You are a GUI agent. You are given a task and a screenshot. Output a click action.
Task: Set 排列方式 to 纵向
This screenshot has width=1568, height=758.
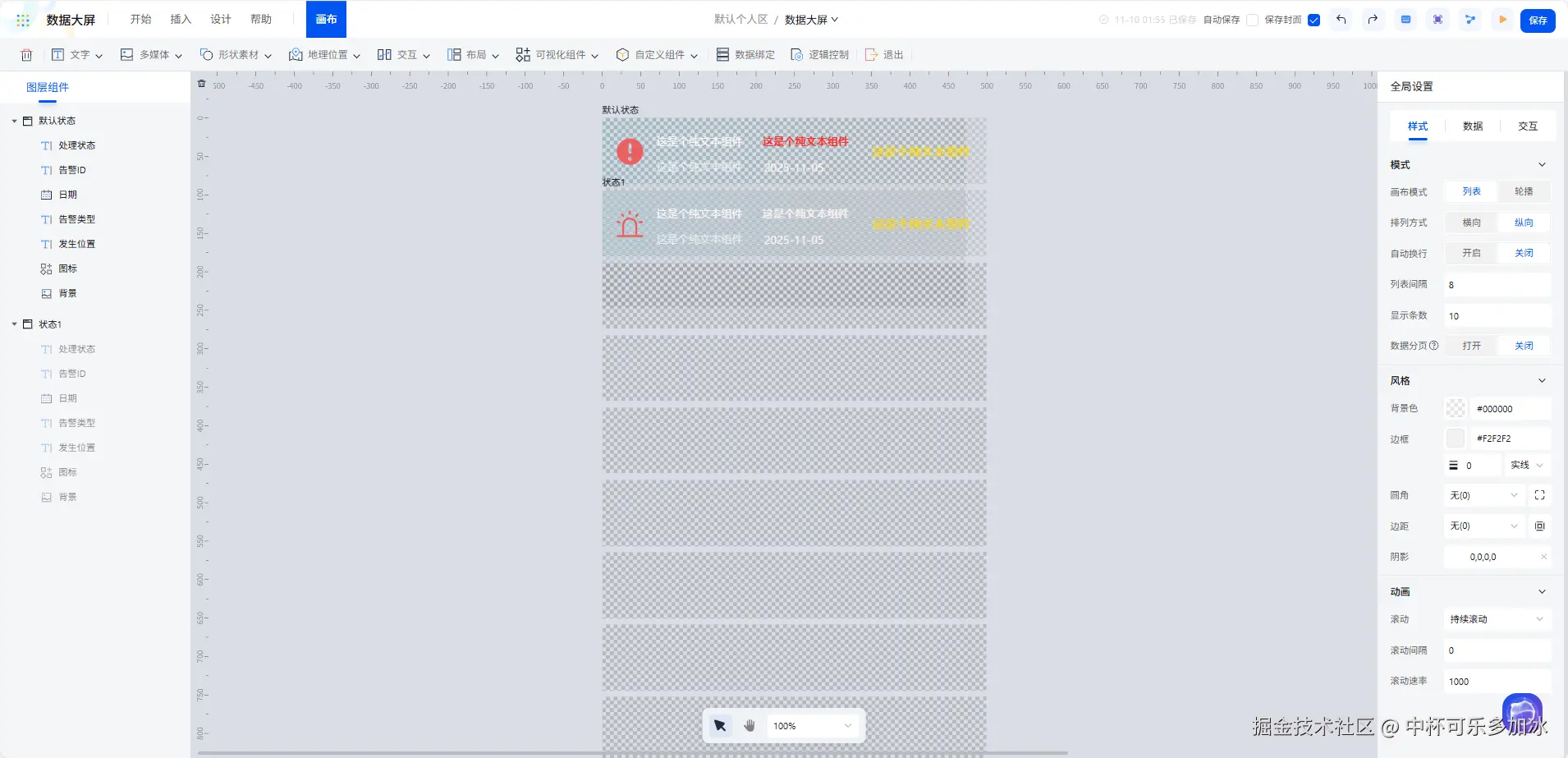point(1524,223)
